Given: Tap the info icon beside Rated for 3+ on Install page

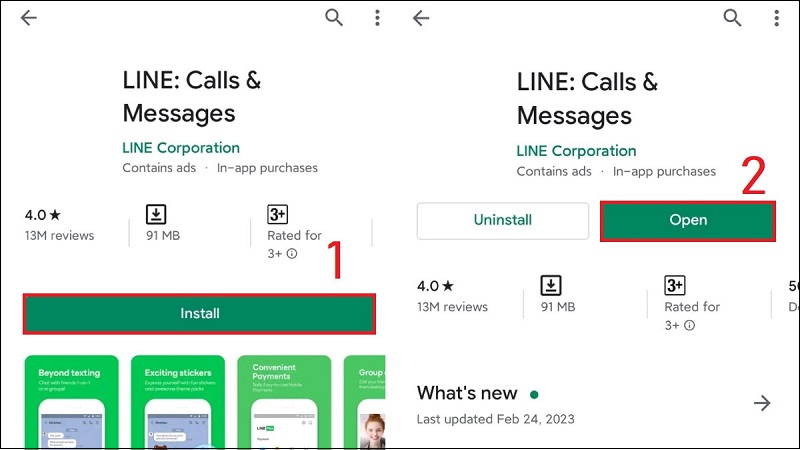Looking at the screenshot, I should point(292,254).
